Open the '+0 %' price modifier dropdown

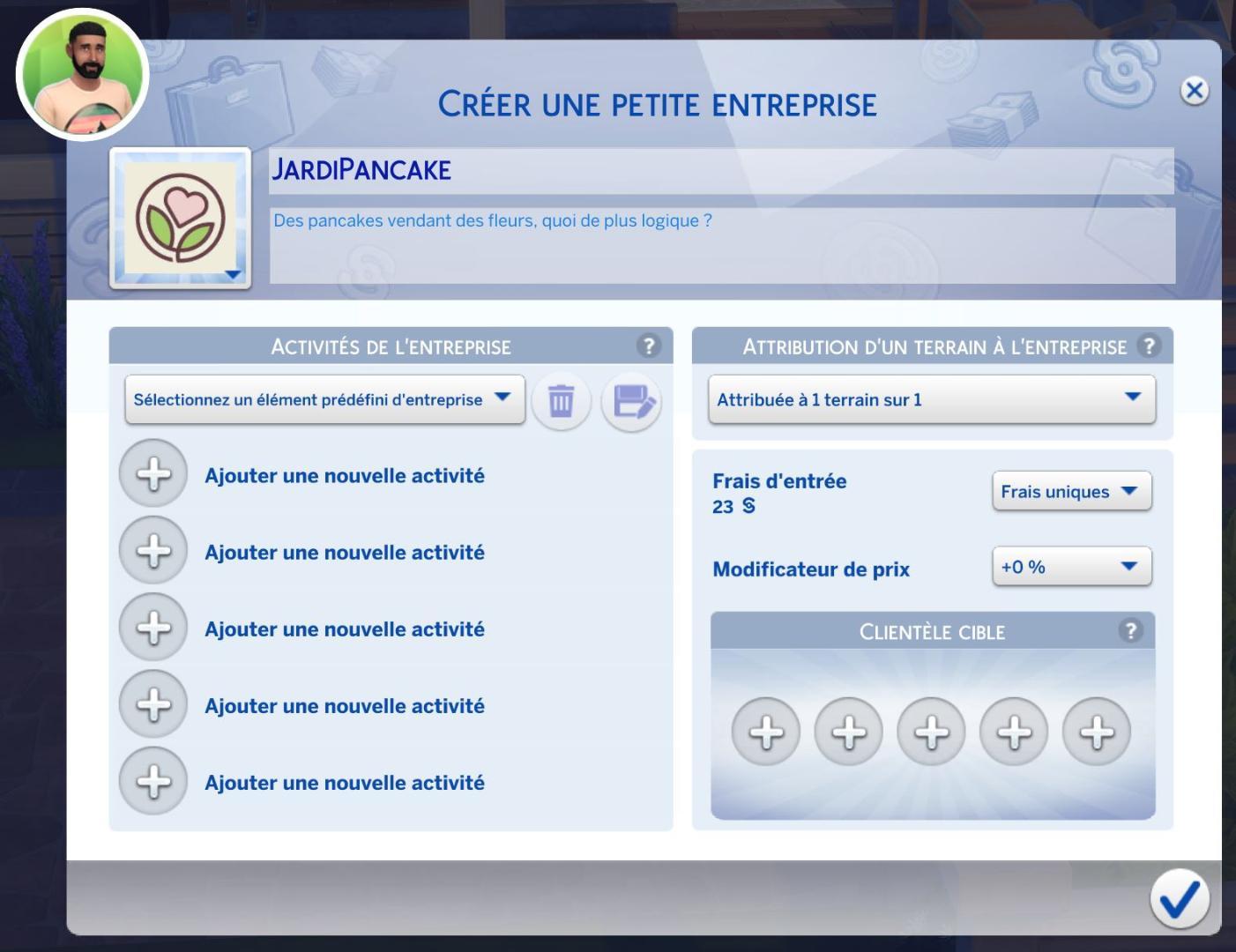pos(1071,567)
